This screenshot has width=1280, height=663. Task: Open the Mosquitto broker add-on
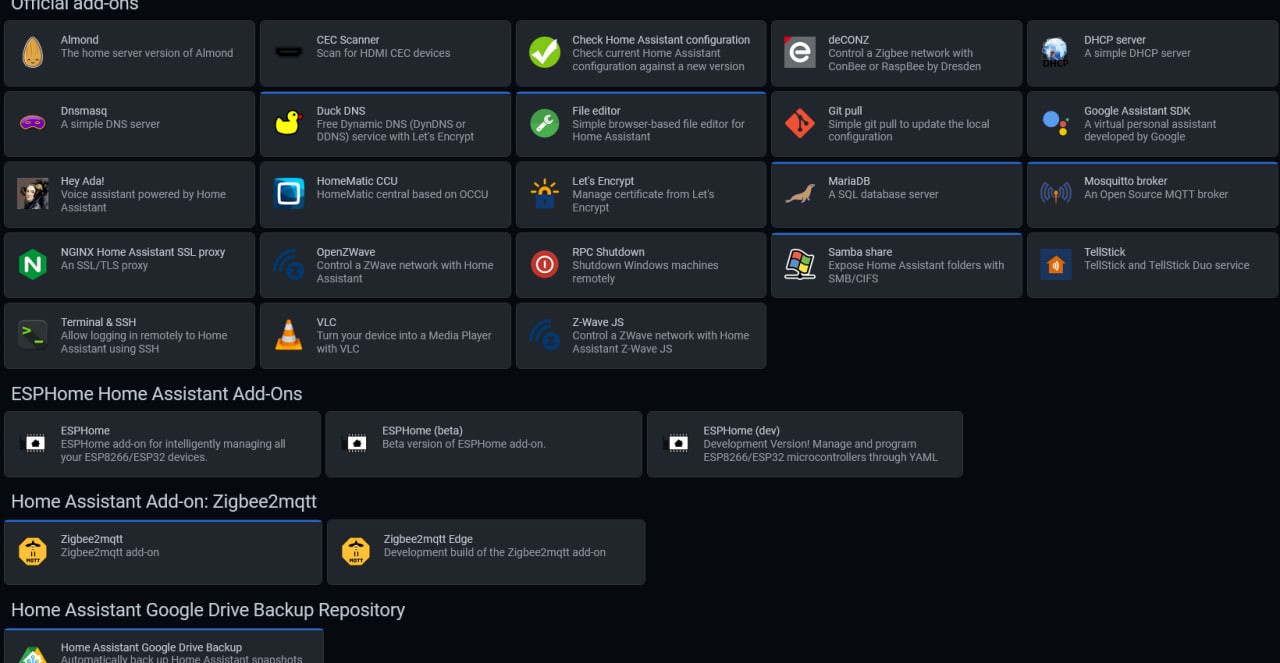coord(1152,194)
